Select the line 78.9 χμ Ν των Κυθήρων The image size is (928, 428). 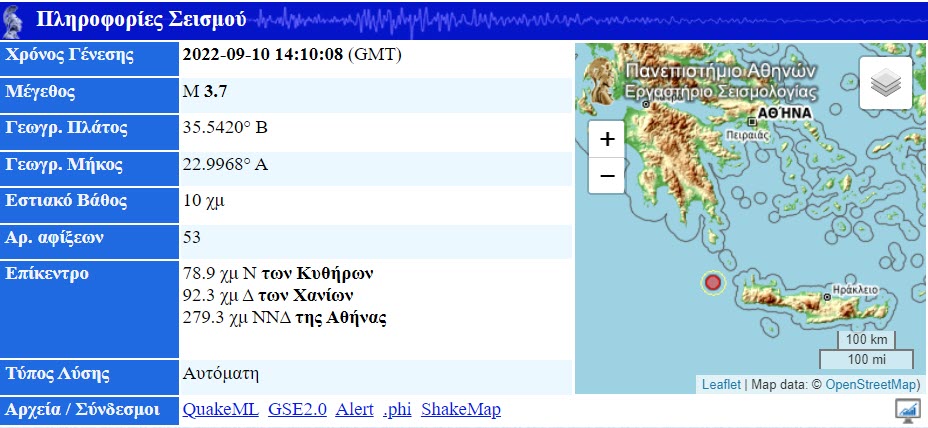click(x=278, y=274)
